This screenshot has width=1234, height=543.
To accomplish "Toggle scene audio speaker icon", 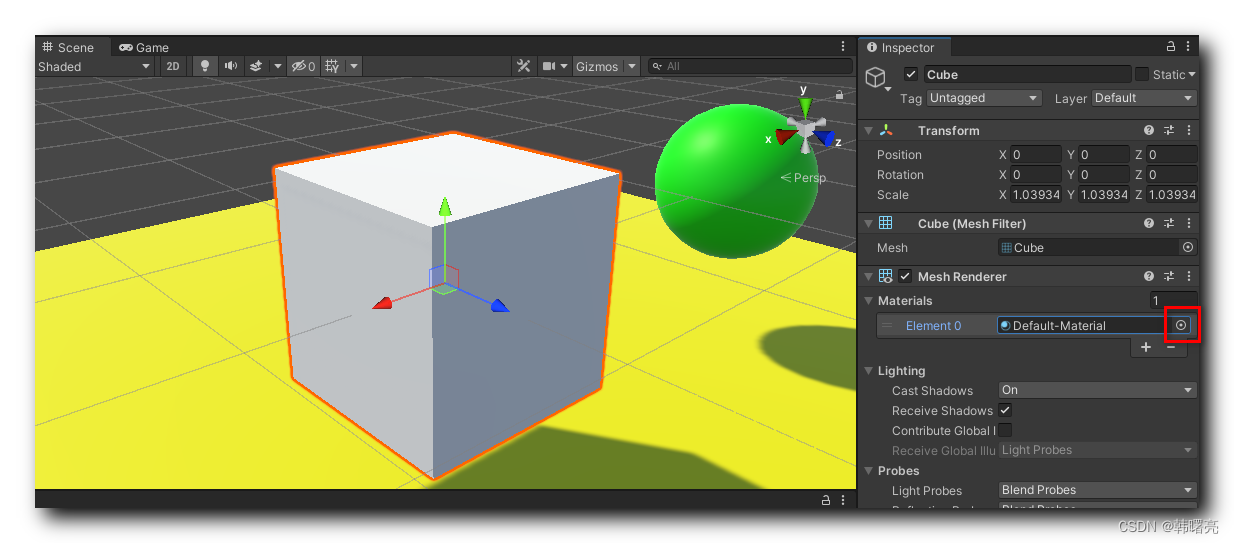I will 231,66.
